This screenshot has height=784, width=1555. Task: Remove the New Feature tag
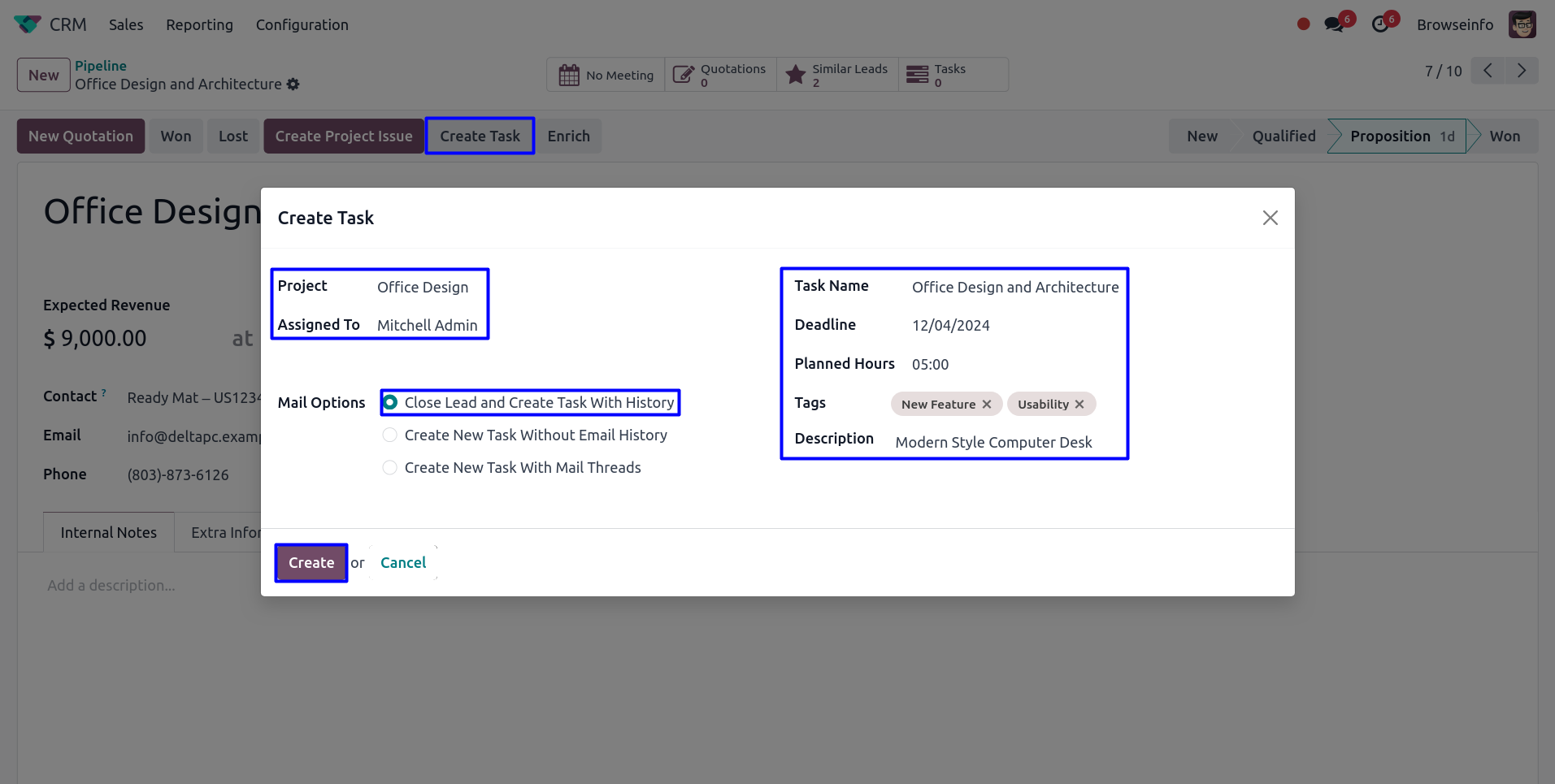pyautogui.click(x=987, y=405)
